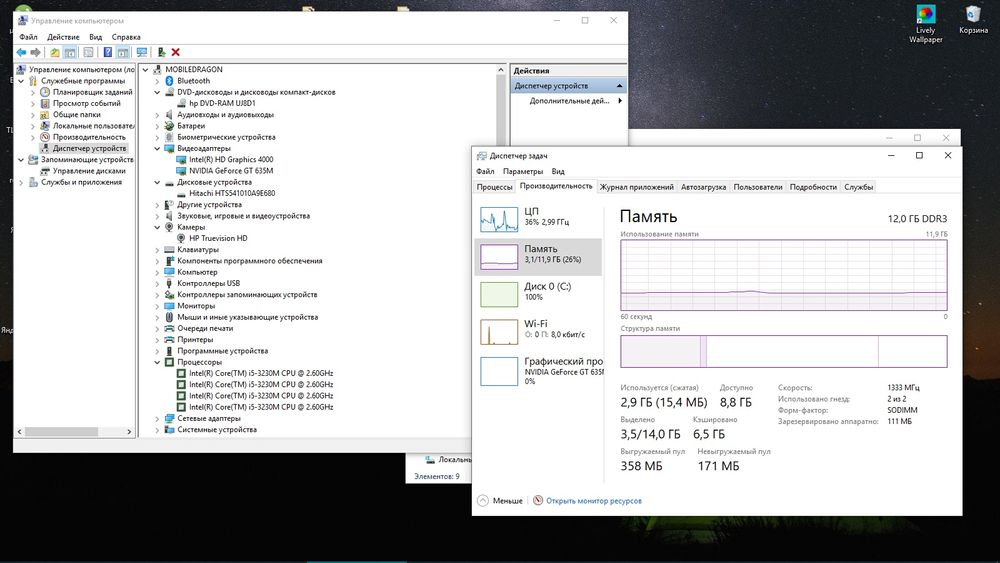This screenshot has height=563, width=1000.
Task: Click the Производительность icon in left tree
Action: tap(45, 137)
